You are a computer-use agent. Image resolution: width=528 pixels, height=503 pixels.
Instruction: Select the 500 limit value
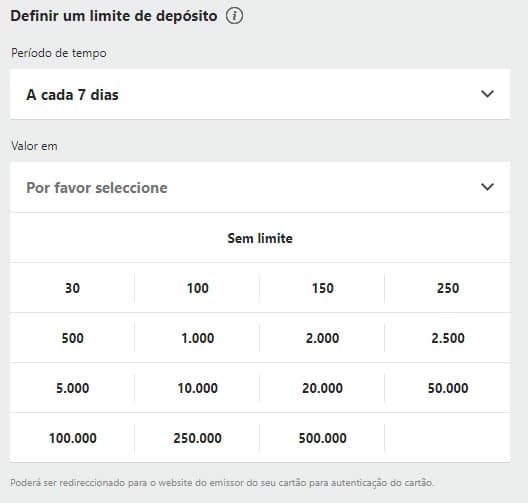coord(72,338)
